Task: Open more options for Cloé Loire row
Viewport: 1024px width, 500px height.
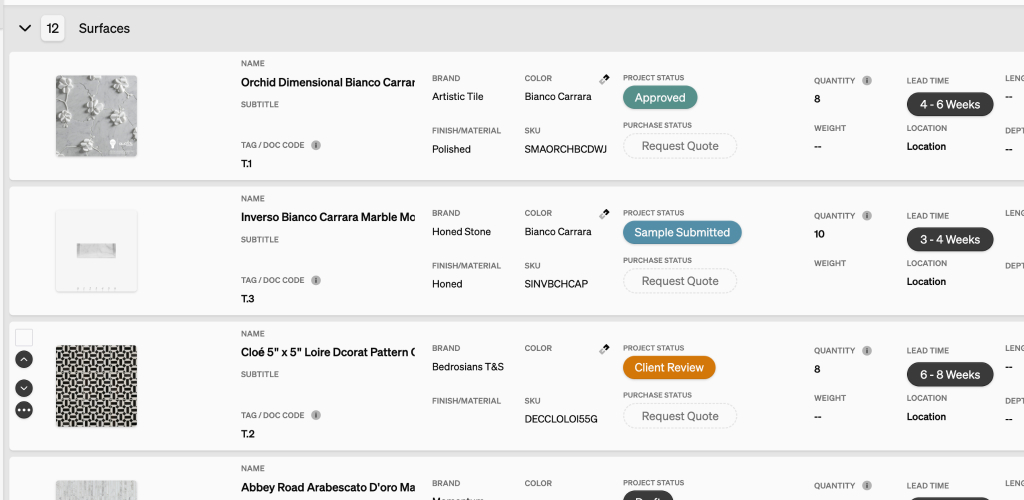Action: (x=24, y=410)
